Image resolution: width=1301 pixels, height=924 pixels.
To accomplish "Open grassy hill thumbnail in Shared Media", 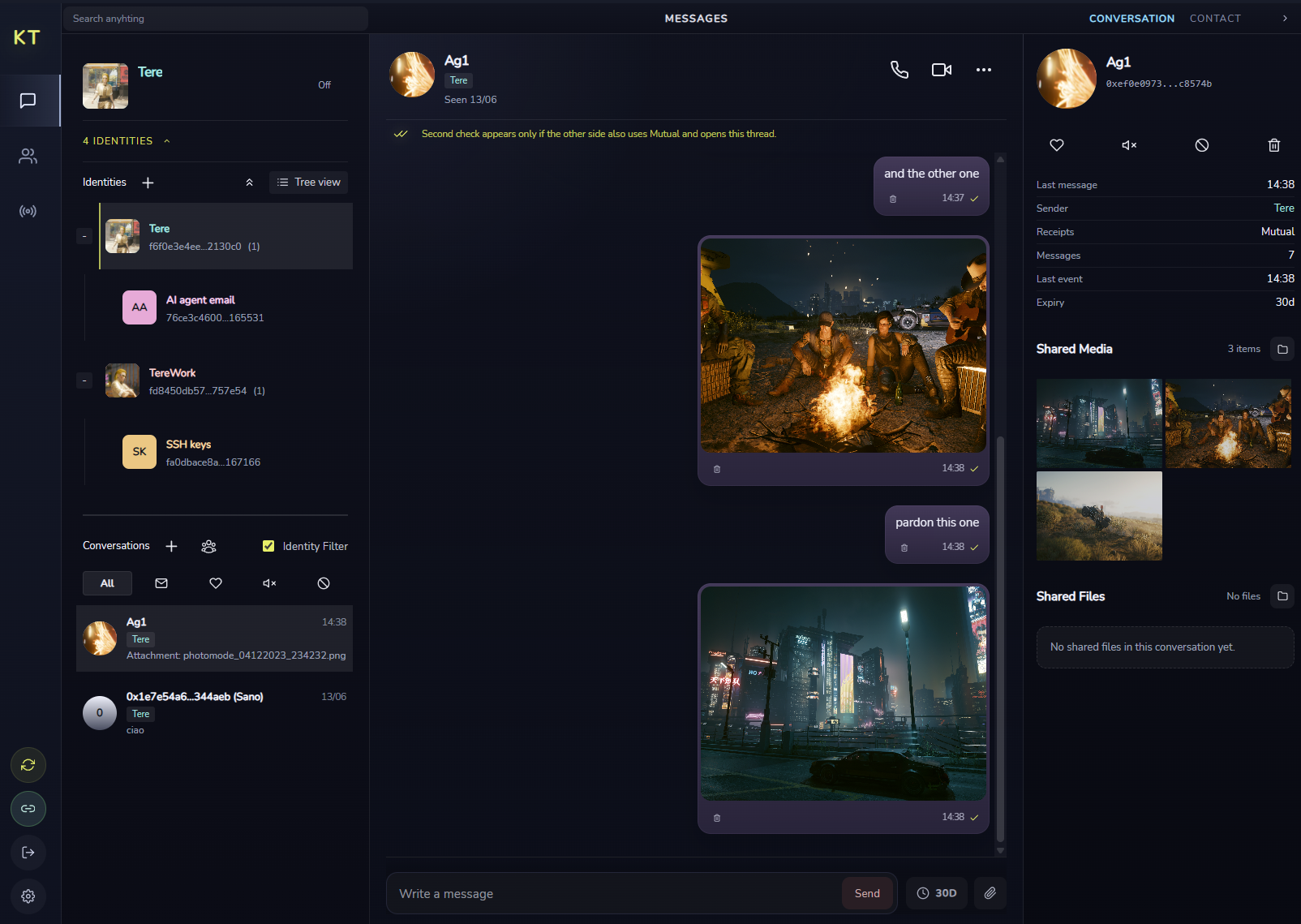I will pyautogui.click(x=1099, y=516).
